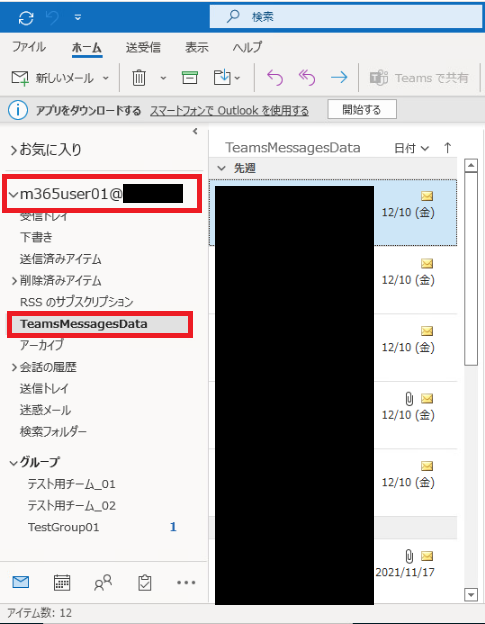Open the Delete options dropdown arrow
Screen dimensions: 485x624
tap(163, 78)
